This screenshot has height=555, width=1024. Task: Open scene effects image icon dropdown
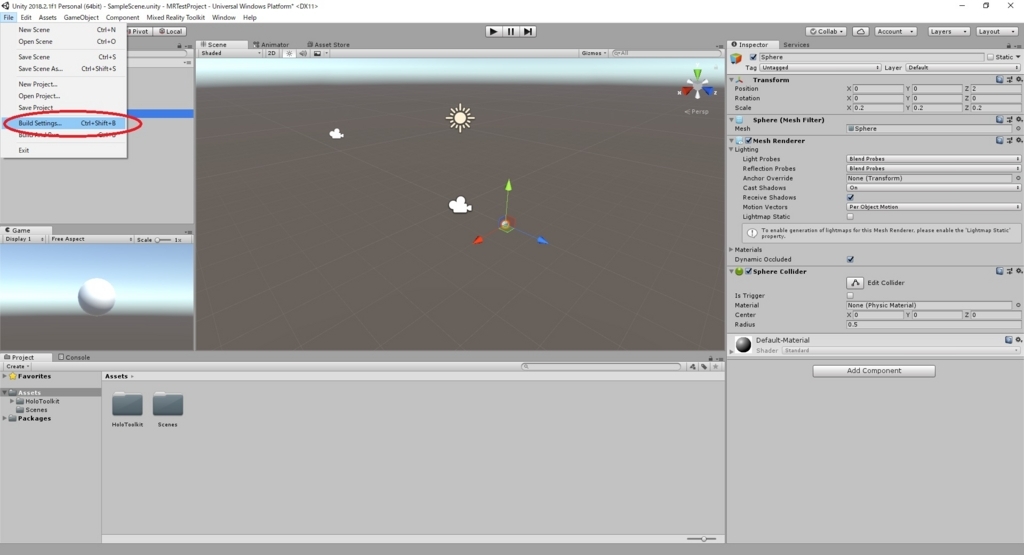click(320, 54)
